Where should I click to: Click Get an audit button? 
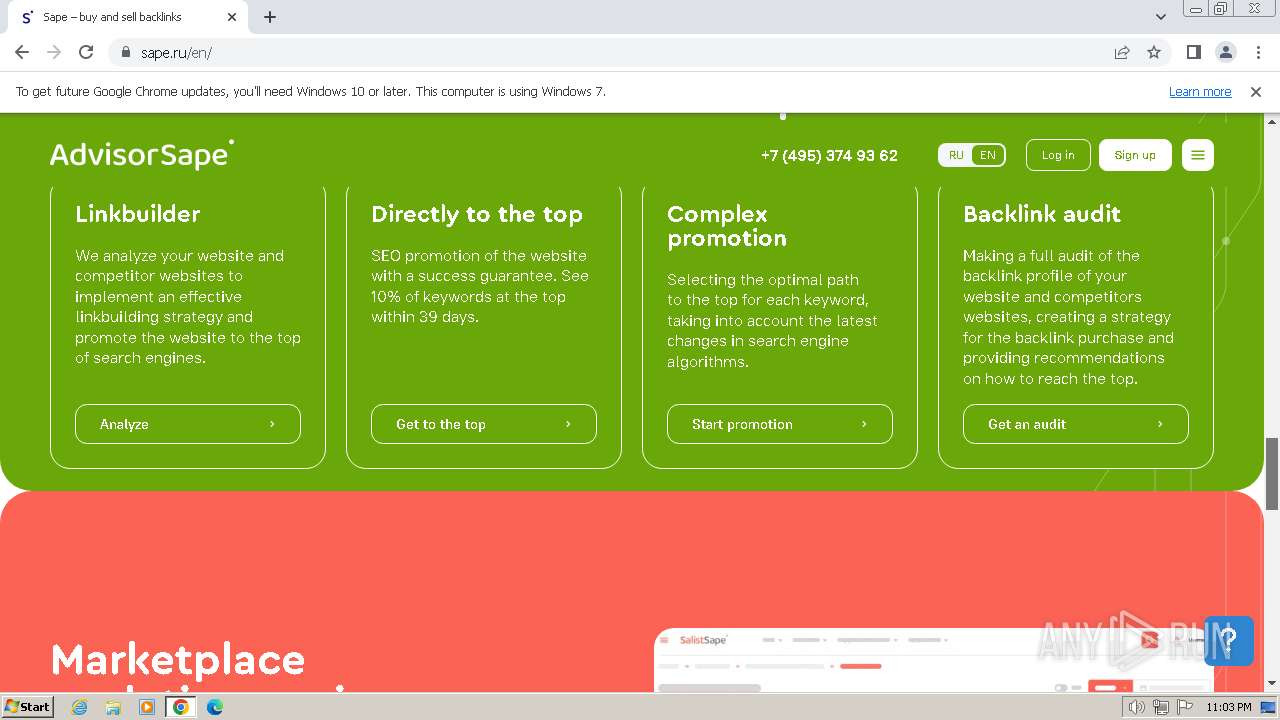coord(1076,424)
